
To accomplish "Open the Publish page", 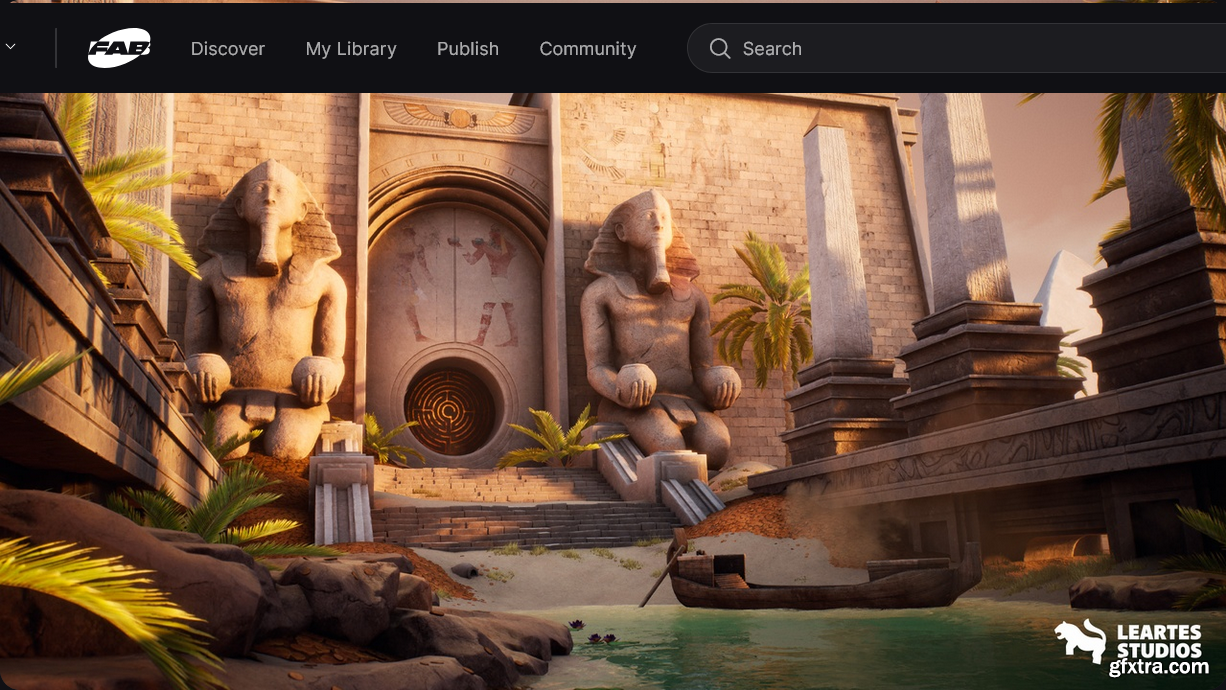I will (467, 48).
